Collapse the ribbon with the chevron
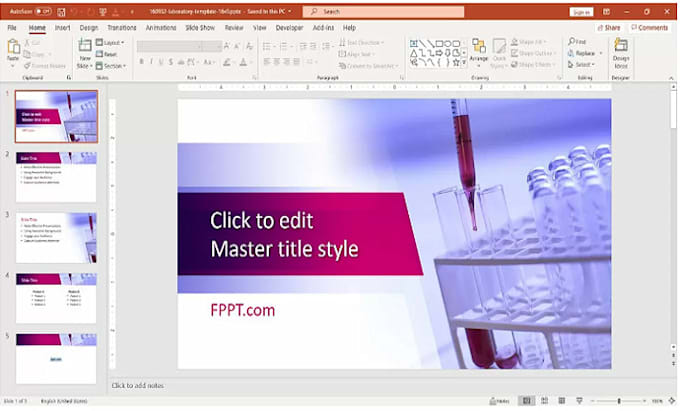The width and height of the screenshot is (680, 411). [x=671, y=78]
